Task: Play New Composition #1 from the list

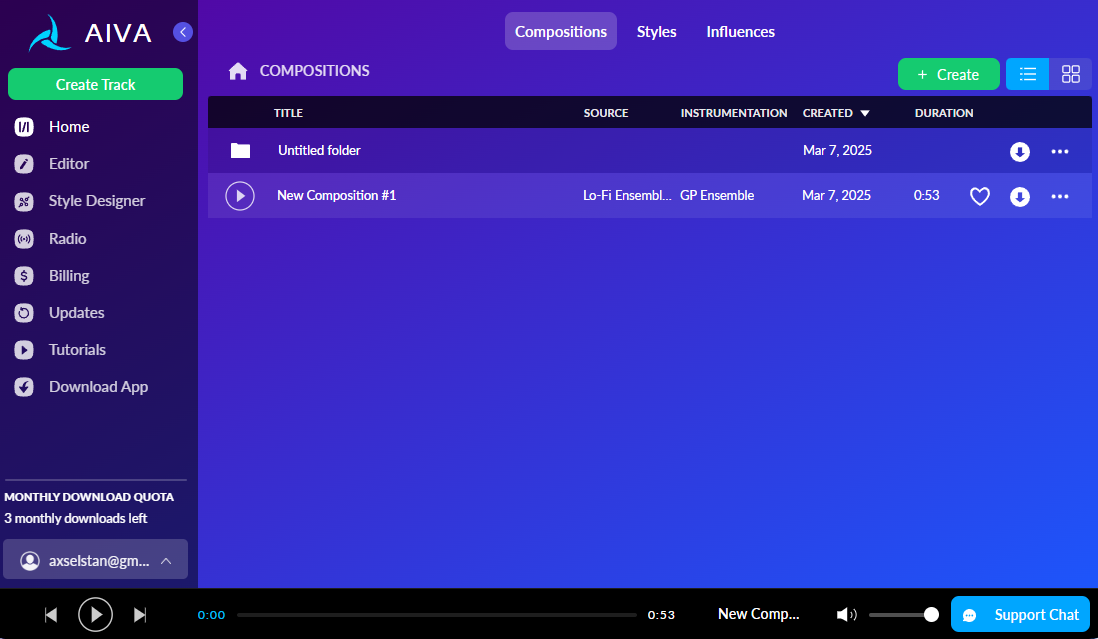Action: 240,196
